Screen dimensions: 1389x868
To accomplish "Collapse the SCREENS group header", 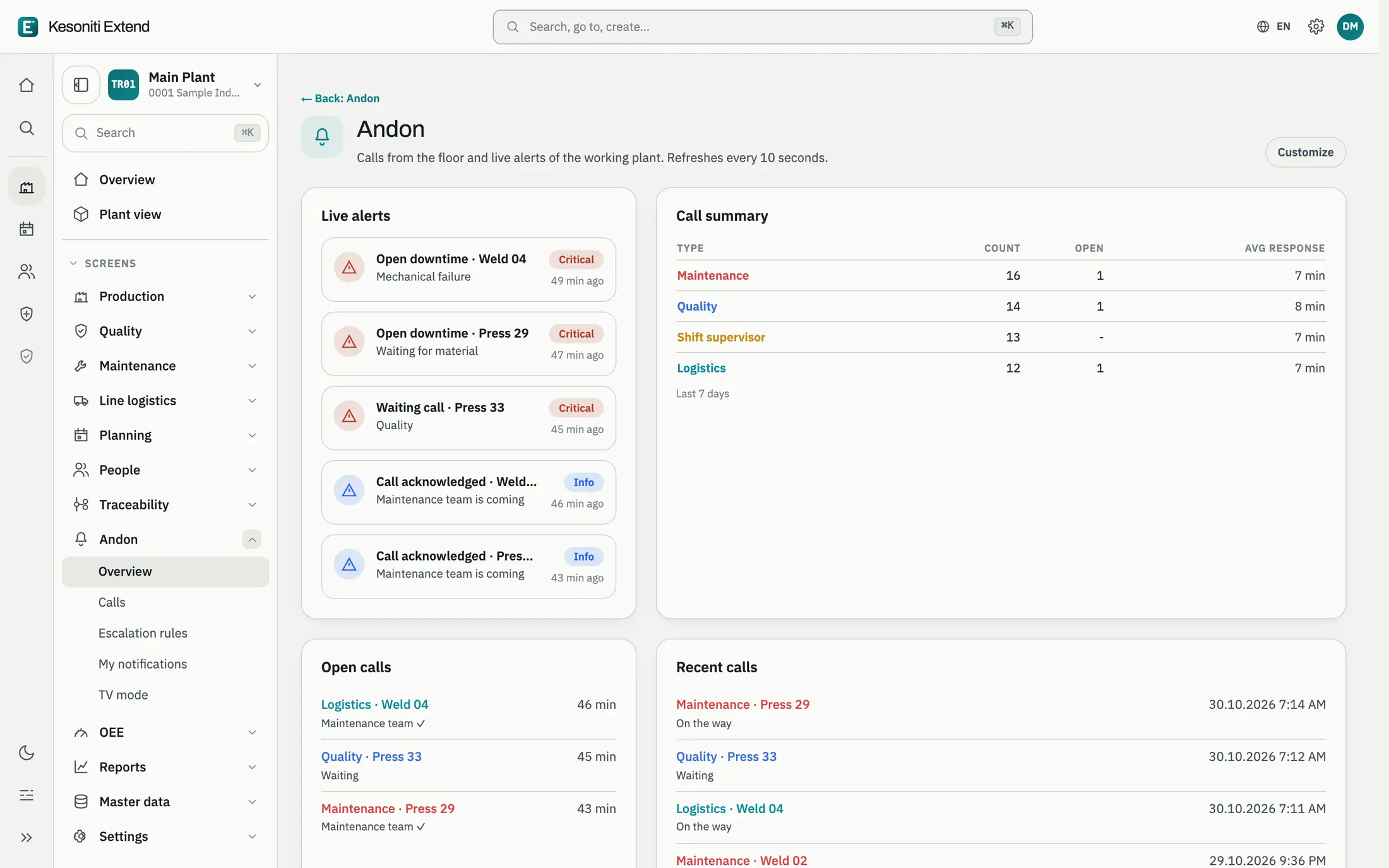I will point(103,263).
